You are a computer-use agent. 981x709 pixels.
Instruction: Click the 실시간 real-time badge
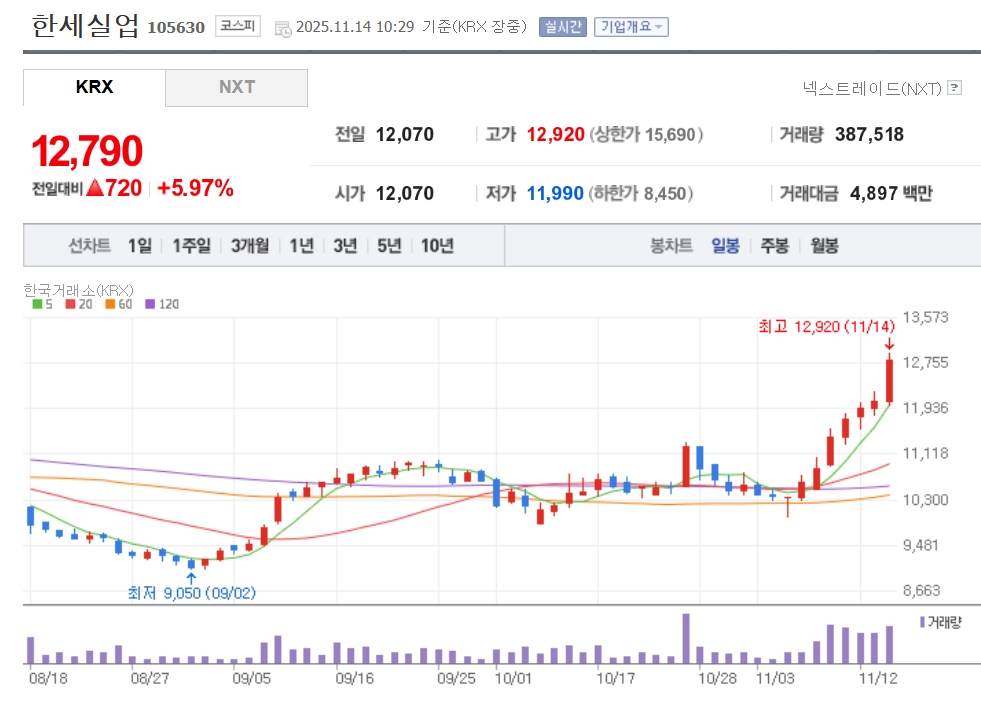(562, 27)
